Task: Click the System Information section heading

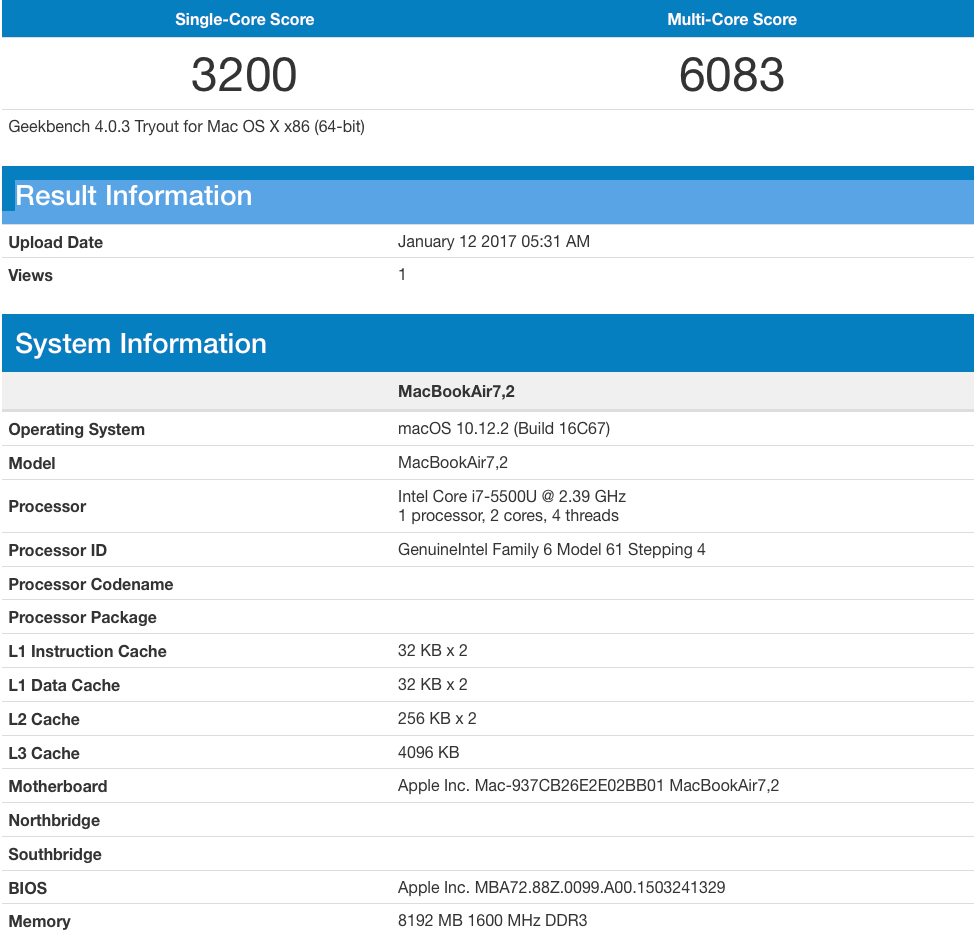Action: [141, 344]
